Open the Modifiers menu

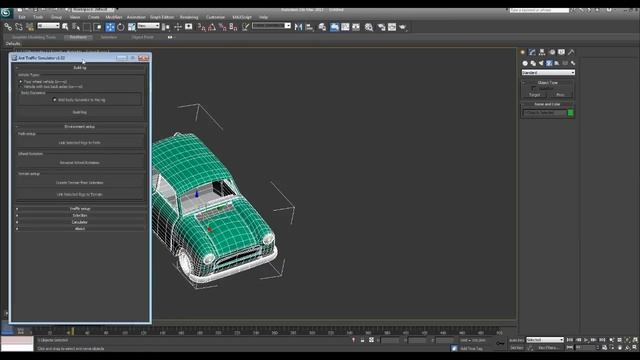click(113, 17)
